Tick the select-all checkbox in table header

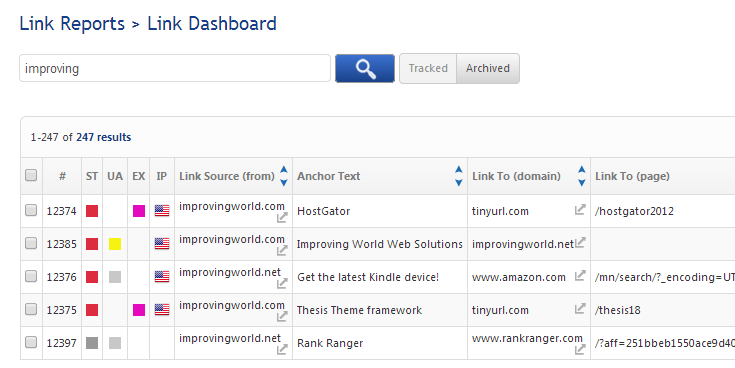tap(31, 175)
